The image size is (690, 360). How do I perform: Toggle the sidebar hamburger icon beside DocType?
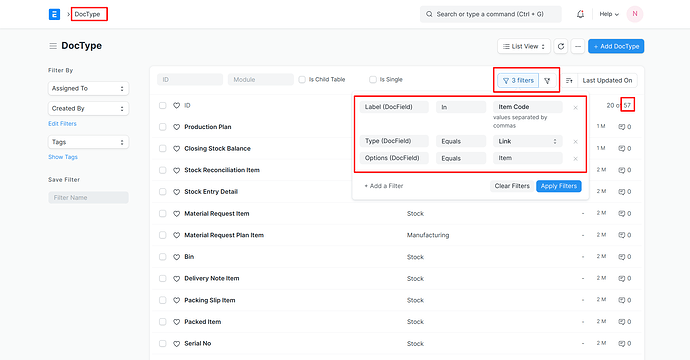(x=53, y=46)
